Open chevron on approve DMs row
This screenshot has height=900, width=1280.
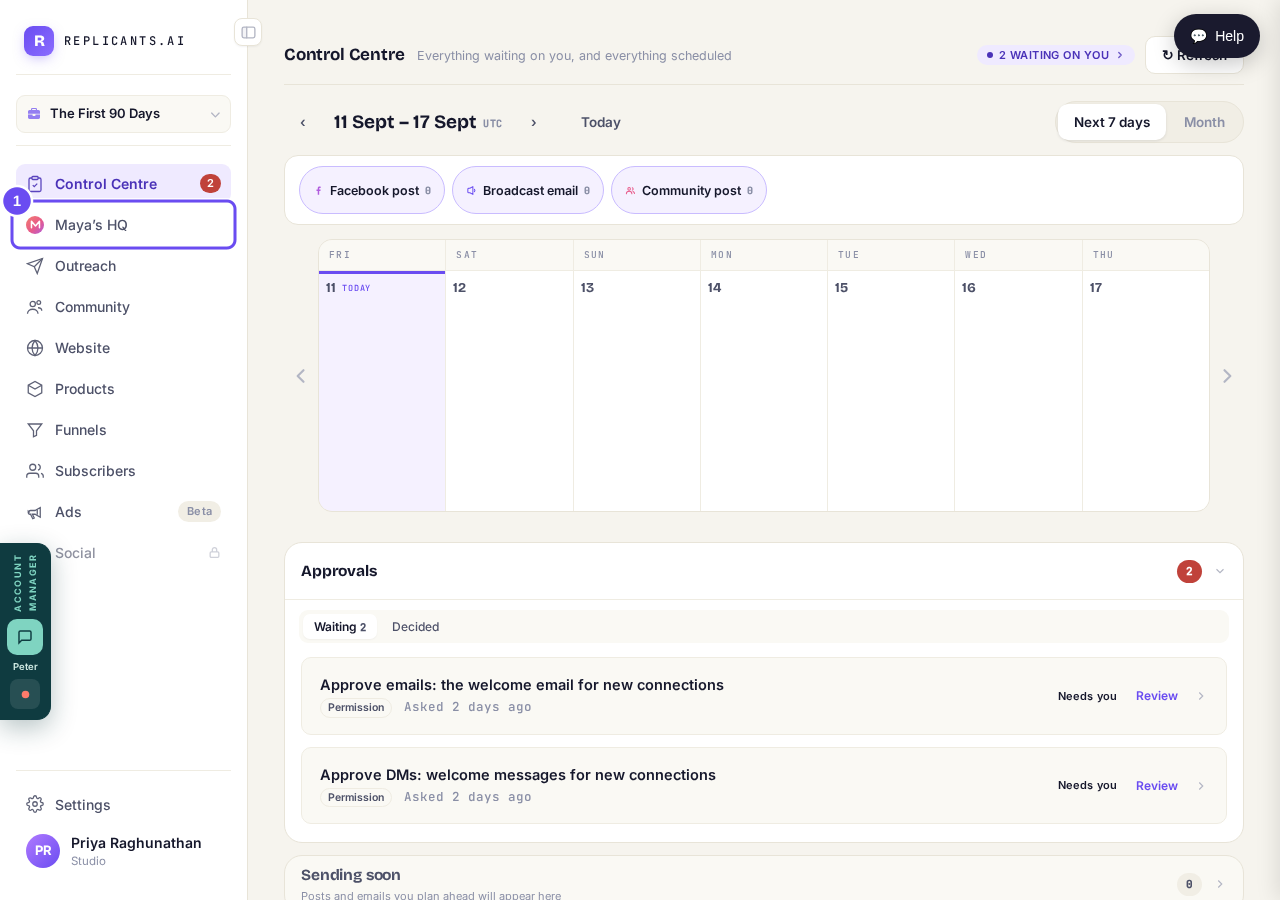pos(1201,786)
